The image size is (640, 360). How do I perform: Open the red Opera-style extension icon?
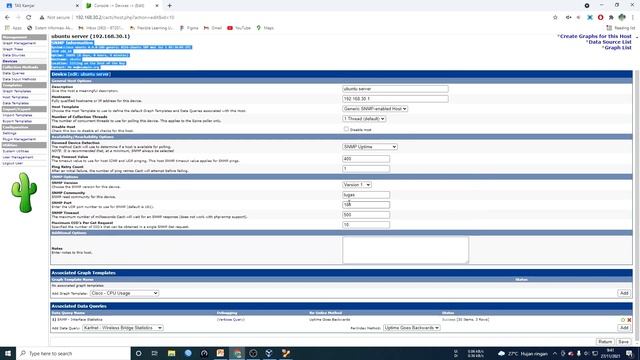pyautogui.click(x=600, y=18)
